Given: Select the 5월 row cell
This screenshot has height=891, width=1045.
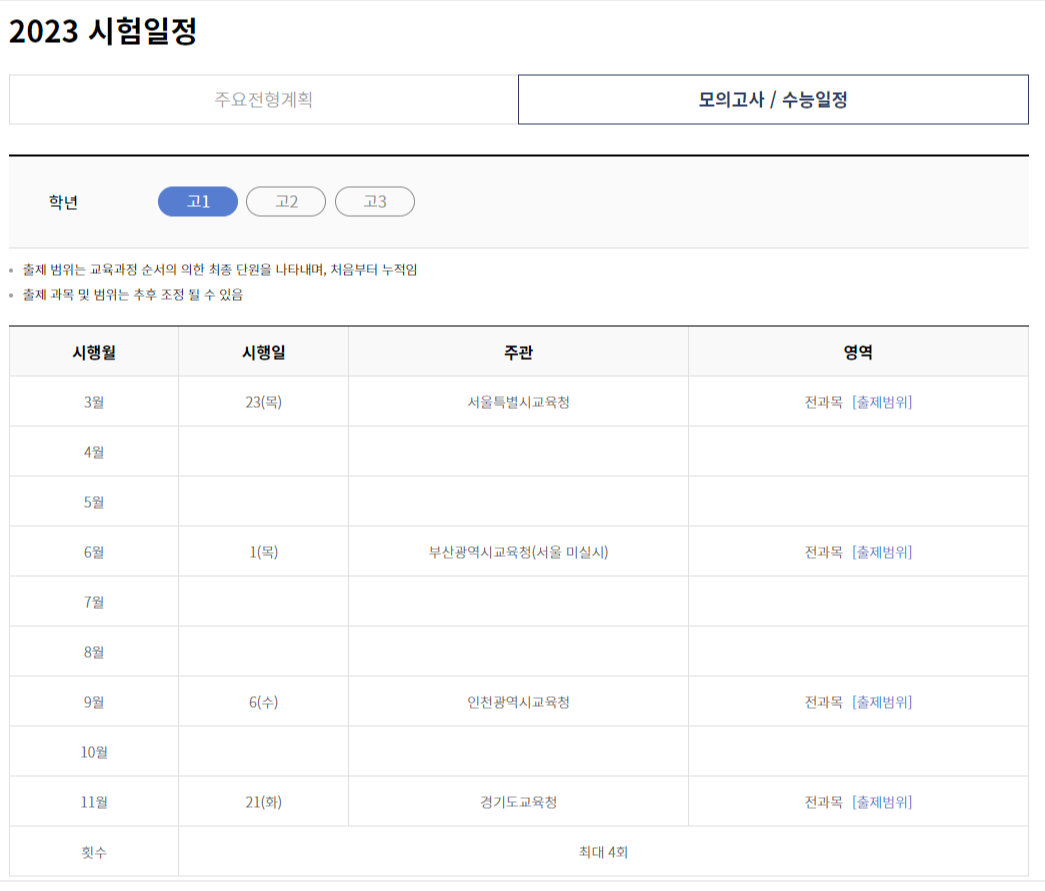Looking at the screenshot, I should coord(94,502).
